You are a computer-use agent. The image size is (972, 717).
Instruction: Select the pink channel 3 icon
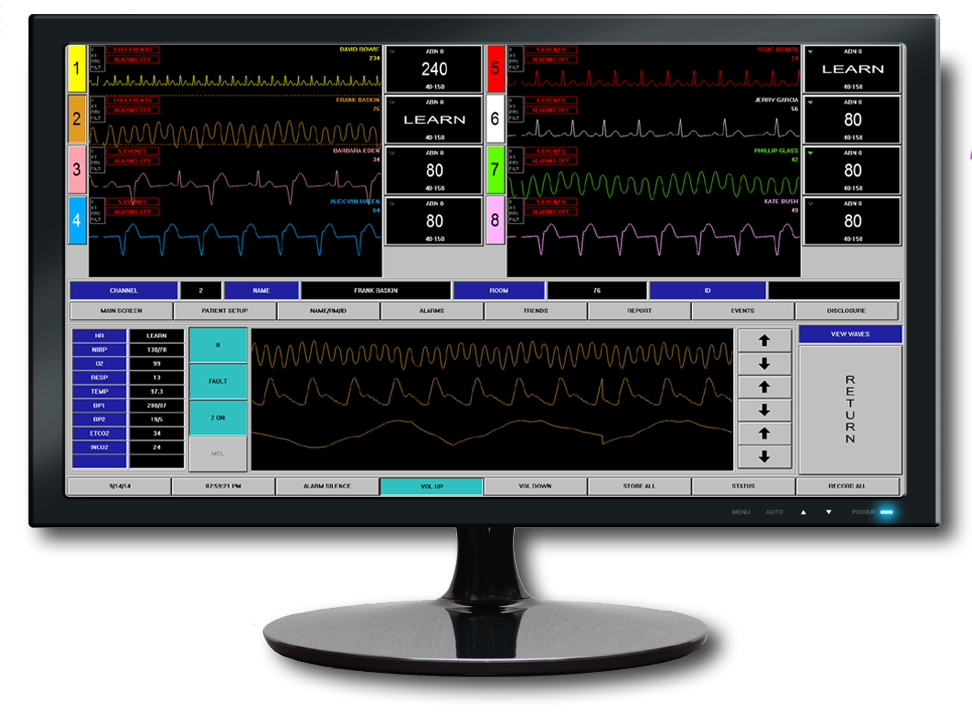(76, 171)
